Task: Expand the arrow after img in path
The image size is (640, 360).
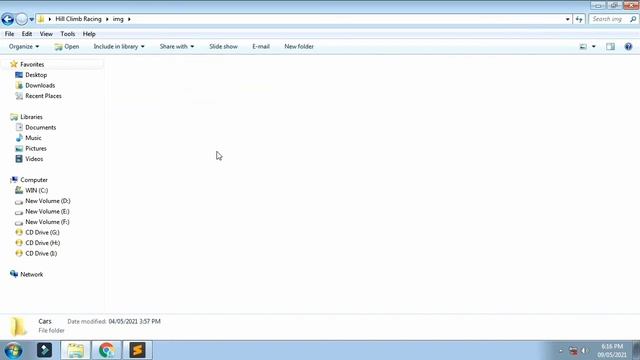Action: (129, 19)
